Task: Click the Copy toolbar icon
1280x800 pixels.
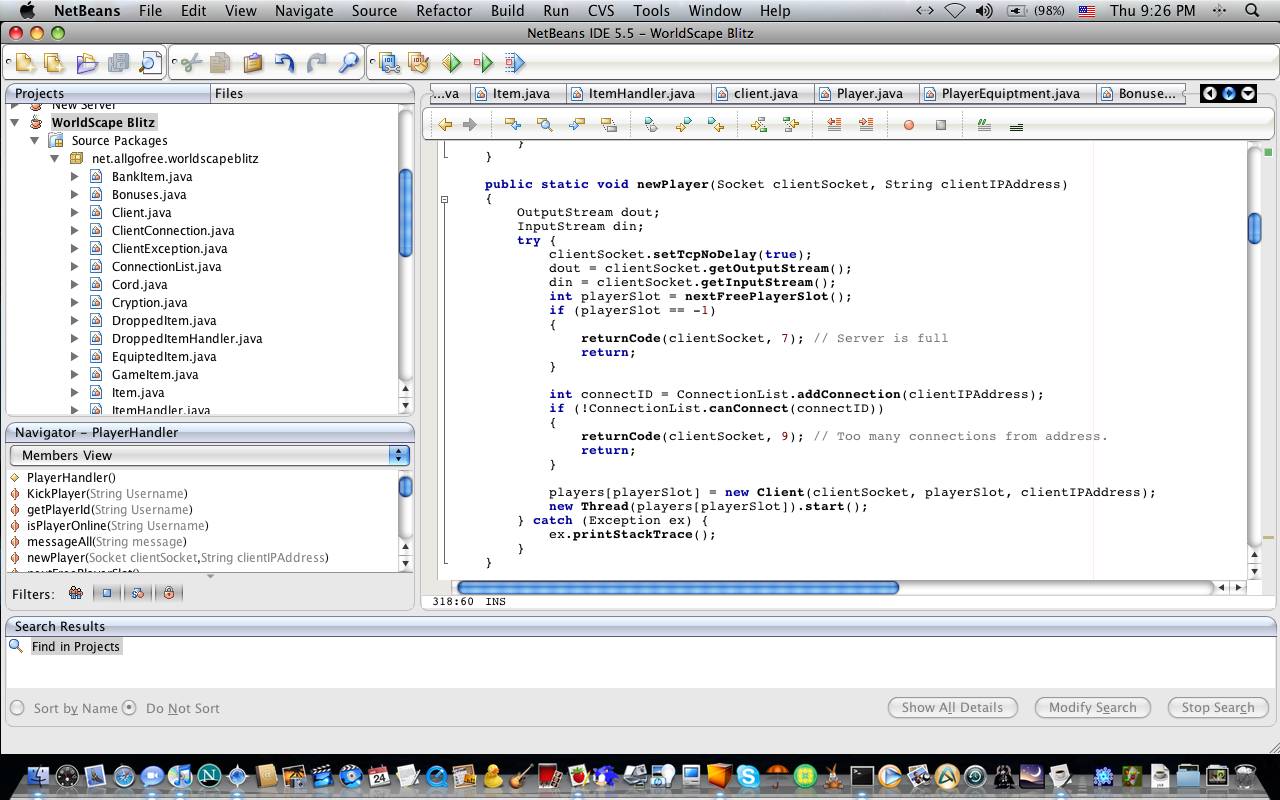Action: tap(220, 63)
